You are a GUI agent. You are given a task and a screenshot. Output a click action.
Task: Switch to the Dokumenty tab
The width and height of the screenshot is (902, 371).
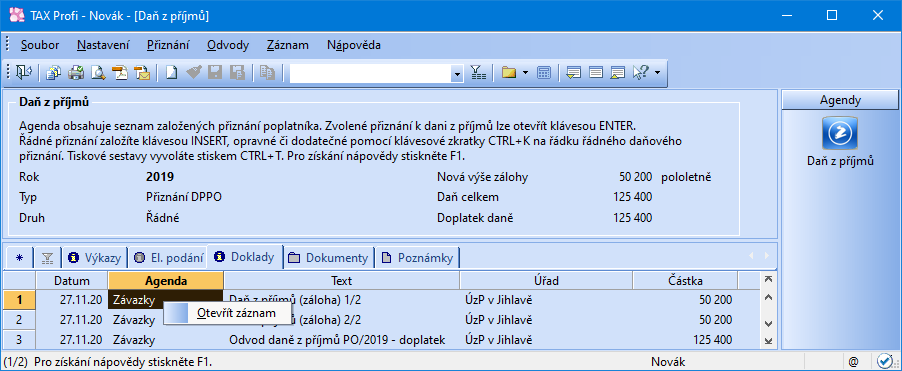pyautogui.click(x=329, y=258)
